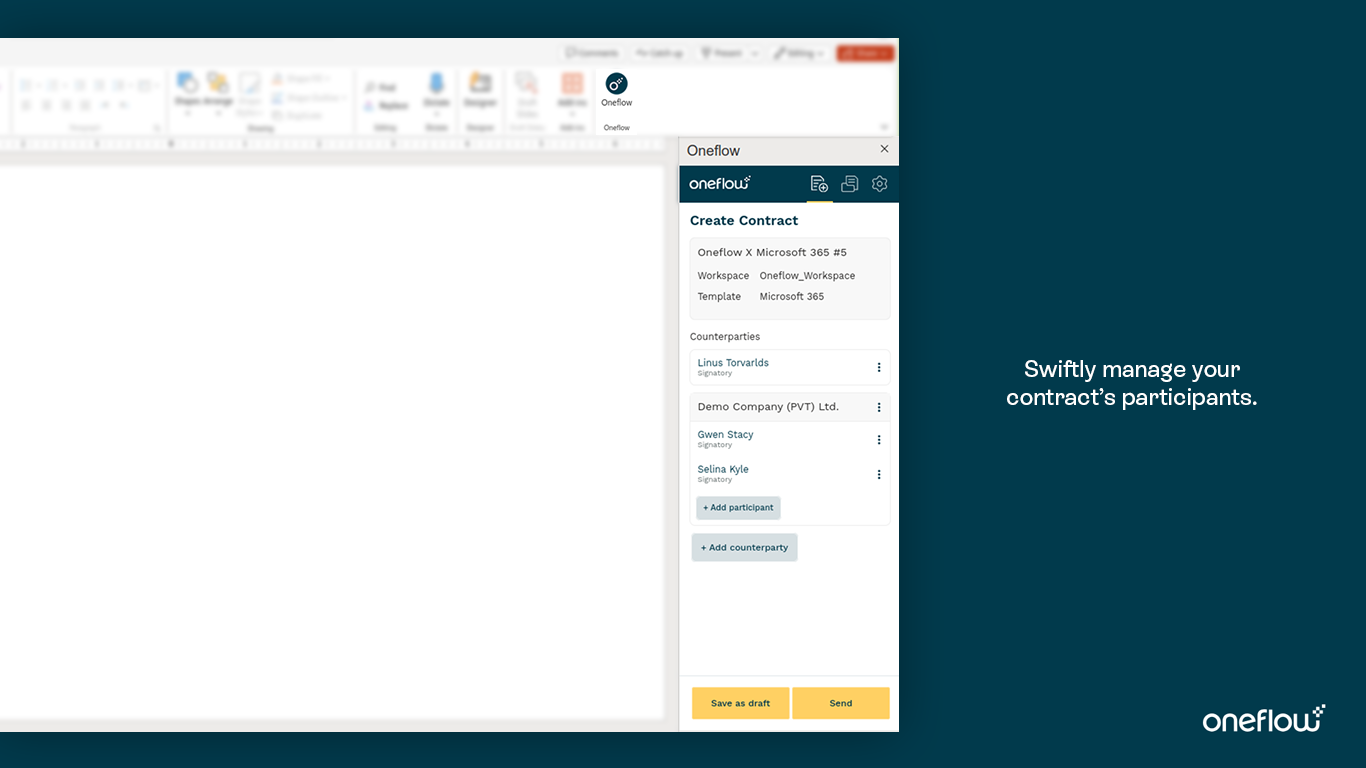Viewport: 1366px width, 768px height.
Task: Click the Create Contract heading
Action: pyautogui.click(x=744, y=220)
